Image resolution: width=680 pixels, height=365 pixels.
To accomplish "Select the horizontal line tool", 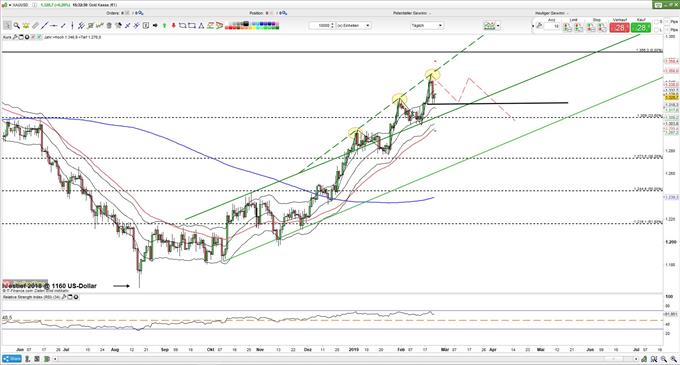I will pyautogui.click(x=53, y=26).
